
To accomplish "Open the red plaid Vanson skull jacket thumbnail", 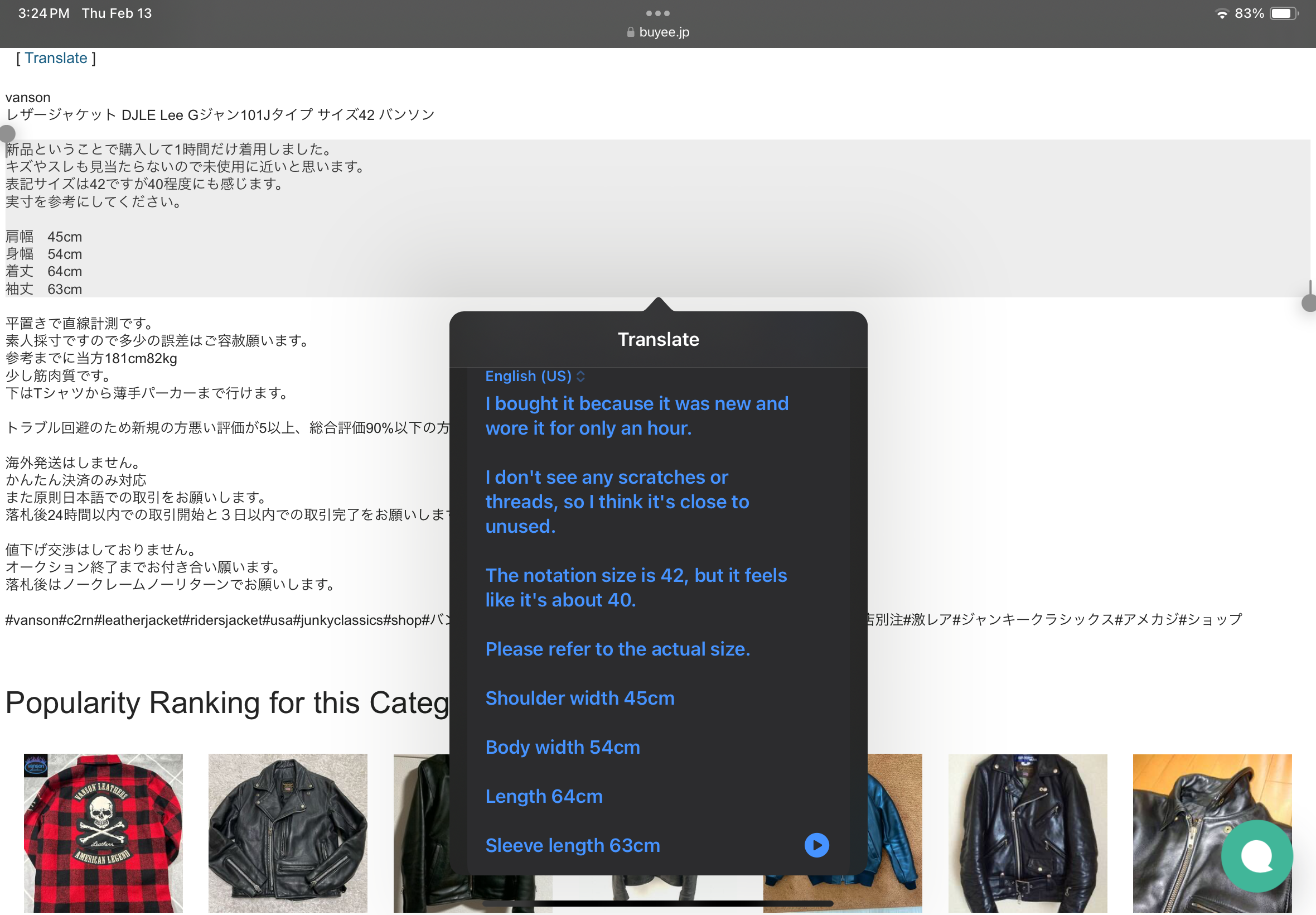I will [103, 834].
